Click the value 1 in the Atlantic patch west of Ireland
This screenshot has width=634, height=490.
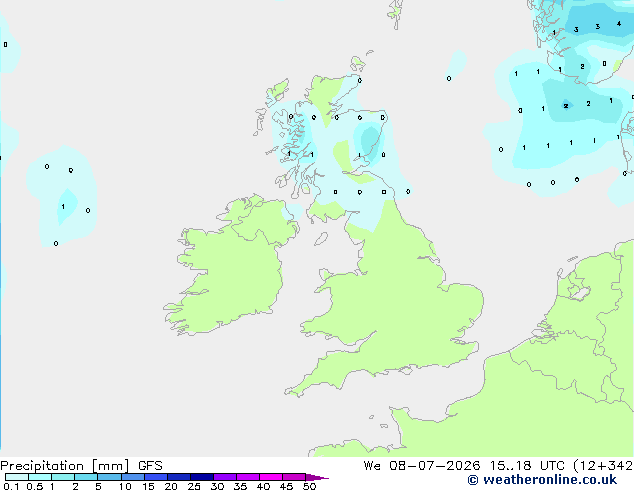point(63,207)
